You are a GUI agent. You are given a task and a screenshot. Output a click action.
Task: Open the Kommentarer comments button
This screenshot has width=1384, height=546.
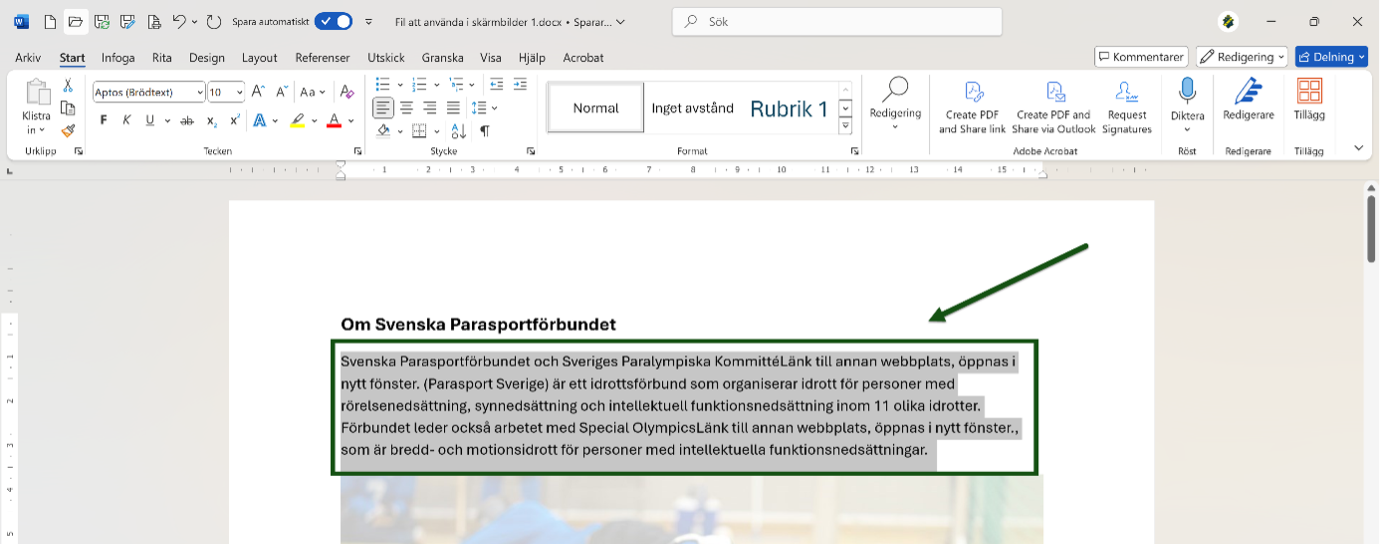pyautogui.click(x=1141, y=57)
